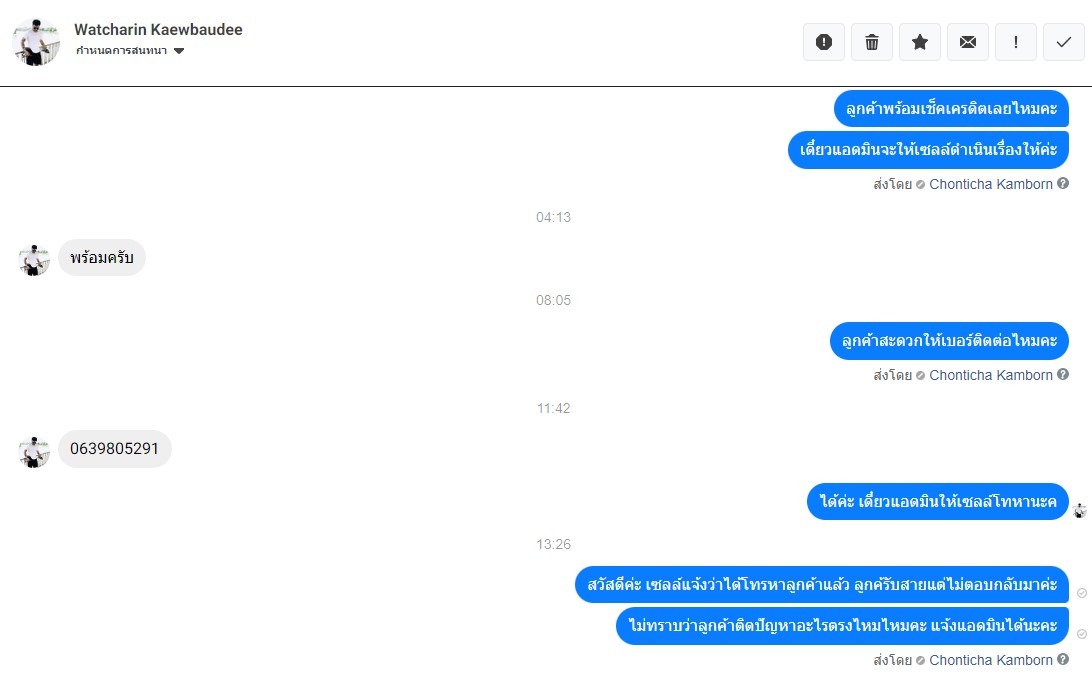Select the พร้อมครับ reply bubble
This screenshot has height=700, width=1092.
[102, 258]
